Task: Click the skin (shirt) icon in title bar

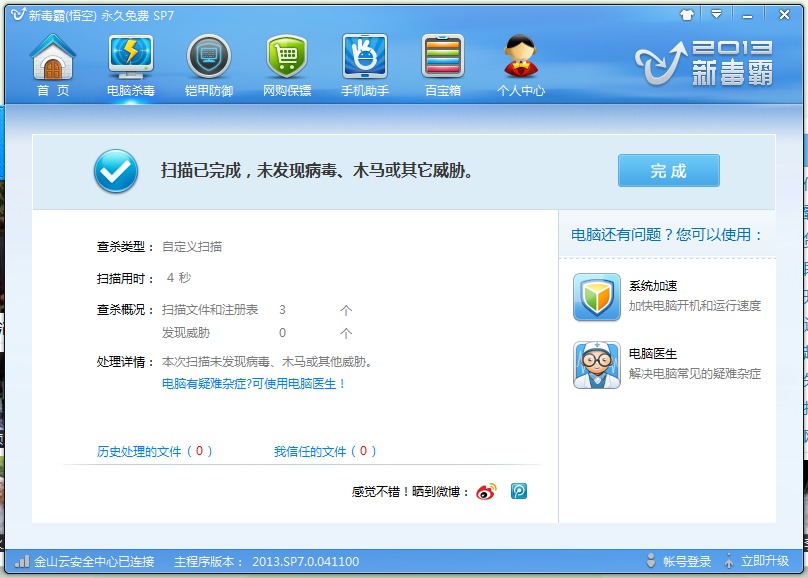Action: click(687, 15)
